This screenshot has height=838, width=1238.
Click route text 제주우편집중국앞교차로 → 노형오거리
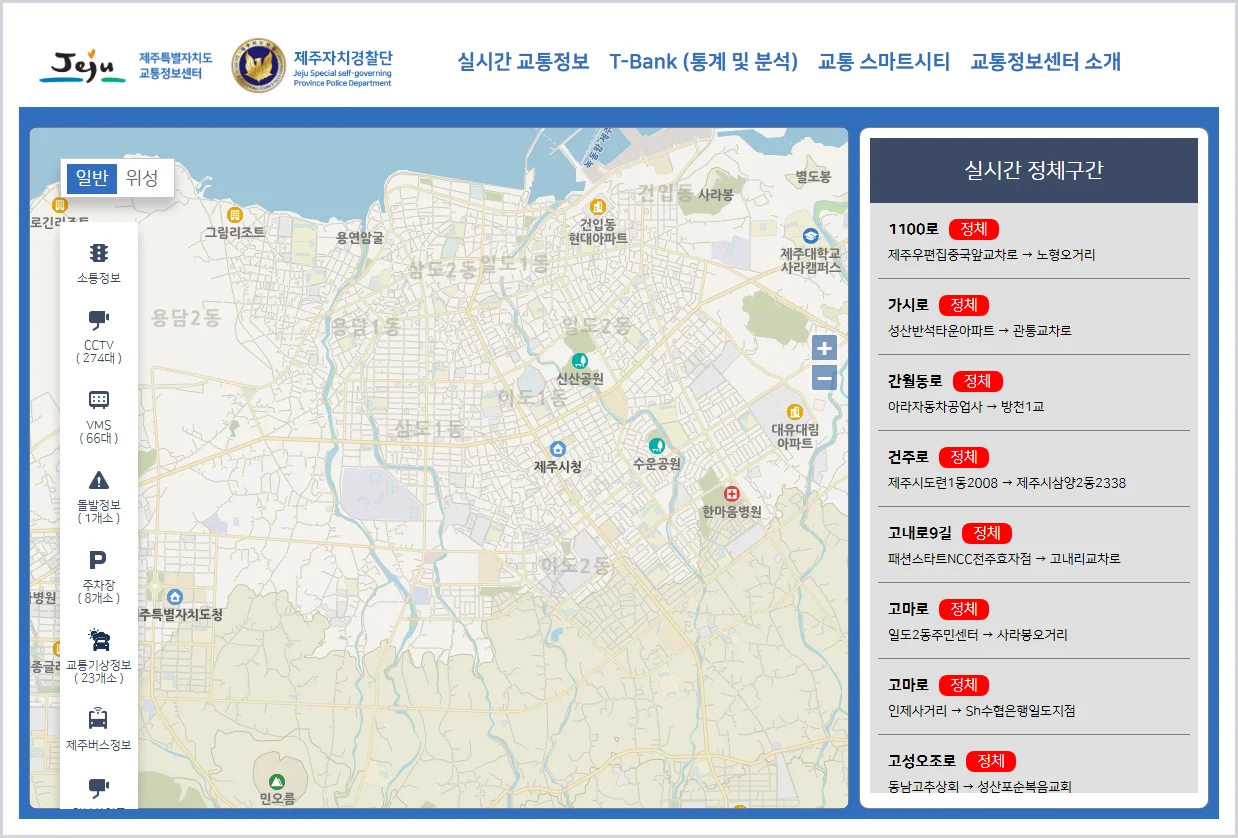[x=992, y=255]
